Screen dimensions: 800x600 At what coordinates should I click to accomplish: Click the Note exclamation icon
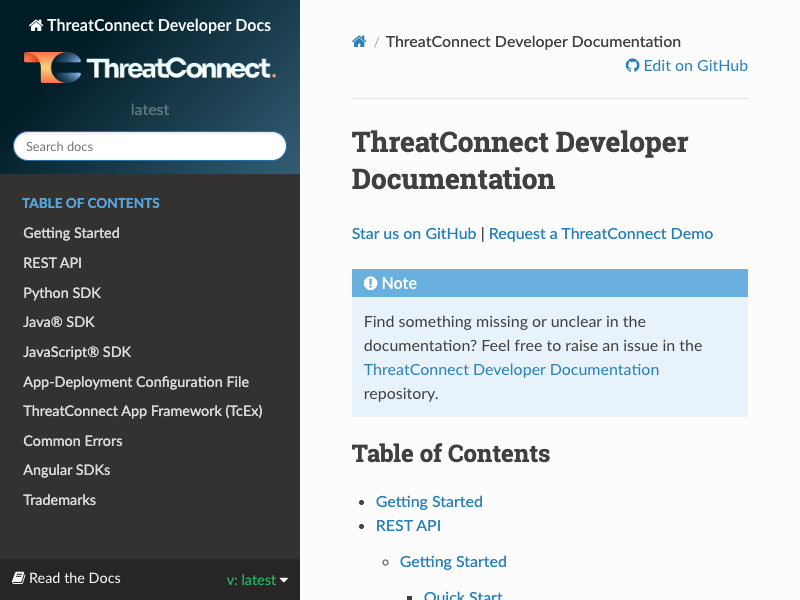(x=370, y=283)
